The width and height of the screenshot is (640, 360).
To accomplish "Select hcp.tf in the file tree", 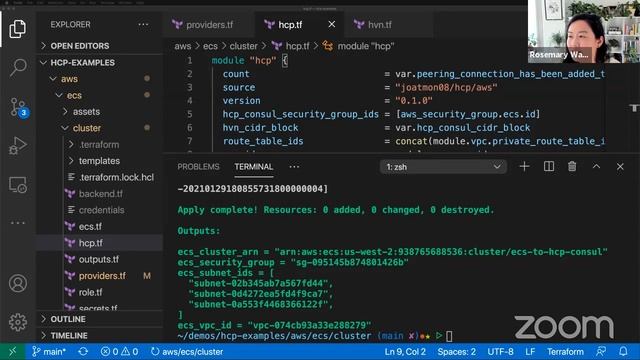I will [100, 243].
